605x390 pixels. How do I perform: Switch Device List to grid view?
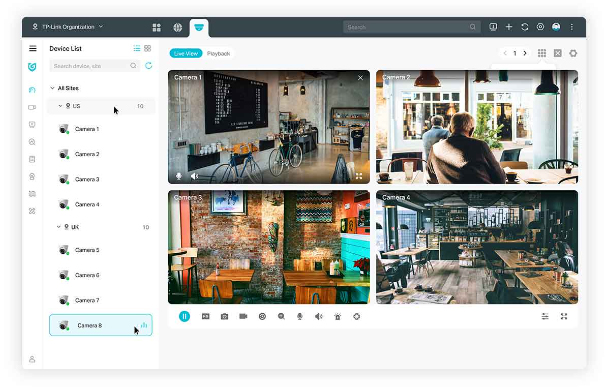(x=147, y=48)
